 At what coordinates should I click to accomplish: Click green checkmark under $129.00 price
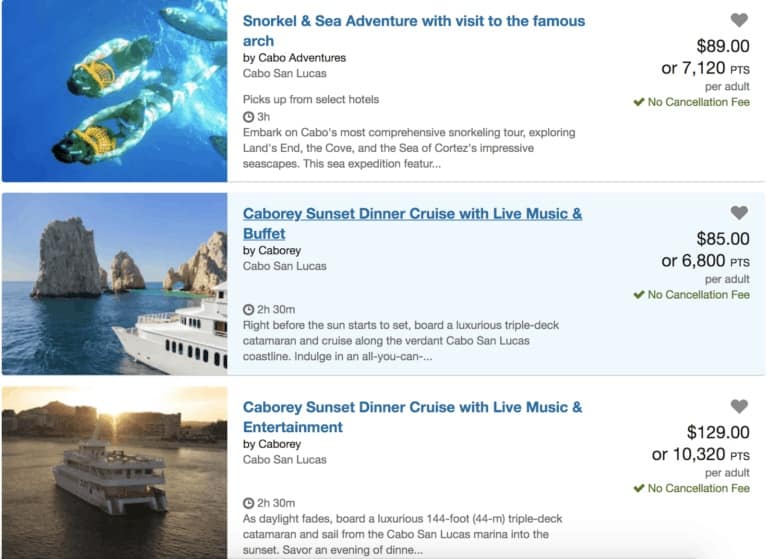(x=638, y=488)
